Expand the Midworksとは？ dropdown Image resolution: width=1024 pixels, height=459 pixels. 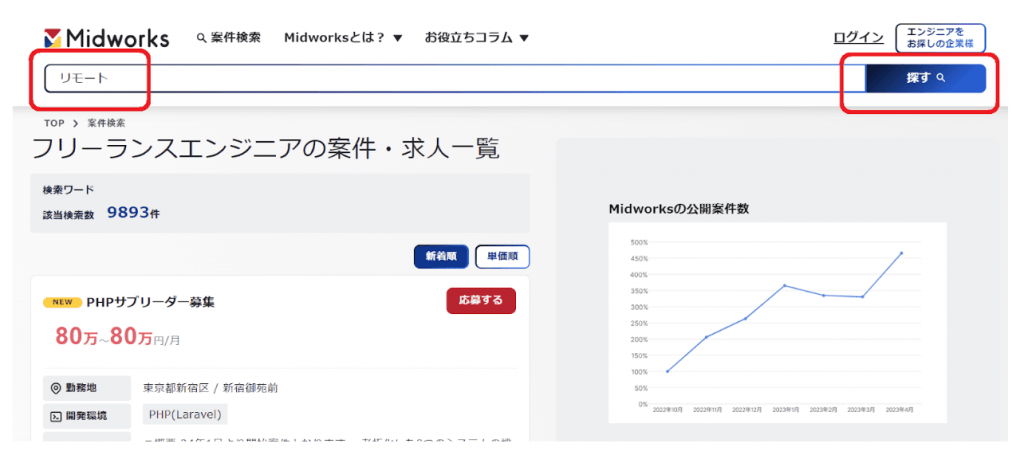(343, 38)
